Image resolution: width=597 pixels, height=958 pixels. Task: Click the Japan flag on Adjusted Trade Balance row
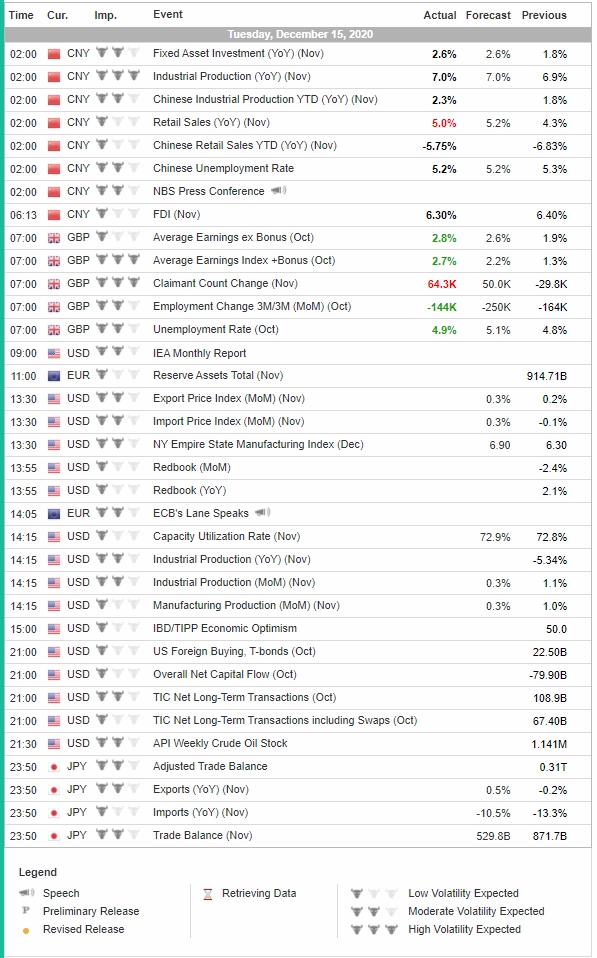54,767
